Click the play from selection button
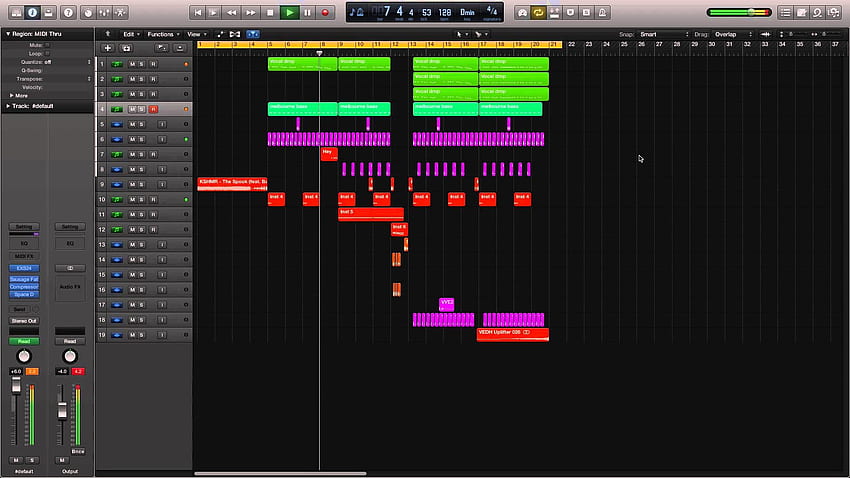Viewport: 850px width, 478px height. [x=214, y=12]
